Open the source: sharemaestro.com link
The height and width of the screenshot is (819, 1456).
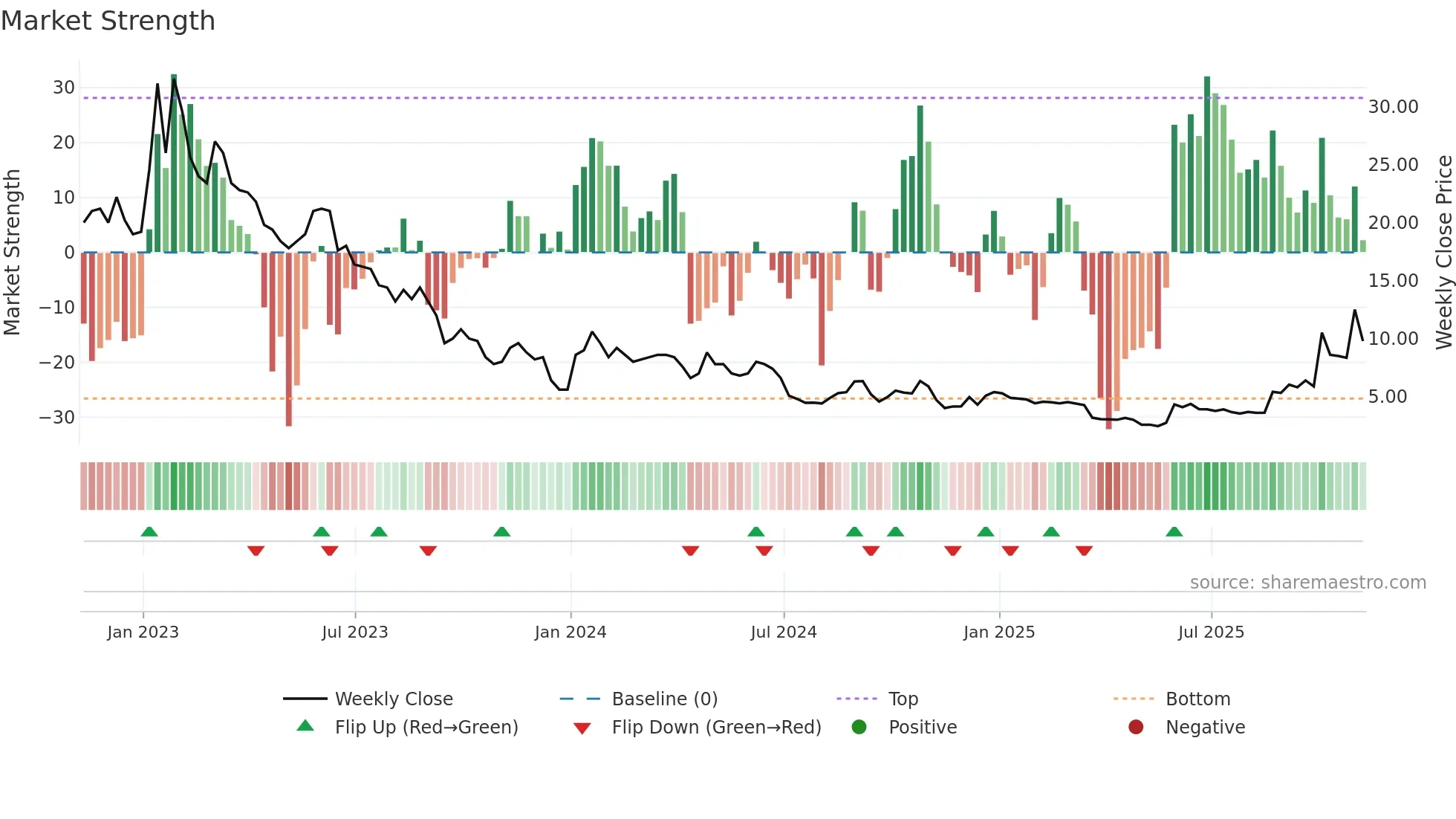pos(1307,582)
